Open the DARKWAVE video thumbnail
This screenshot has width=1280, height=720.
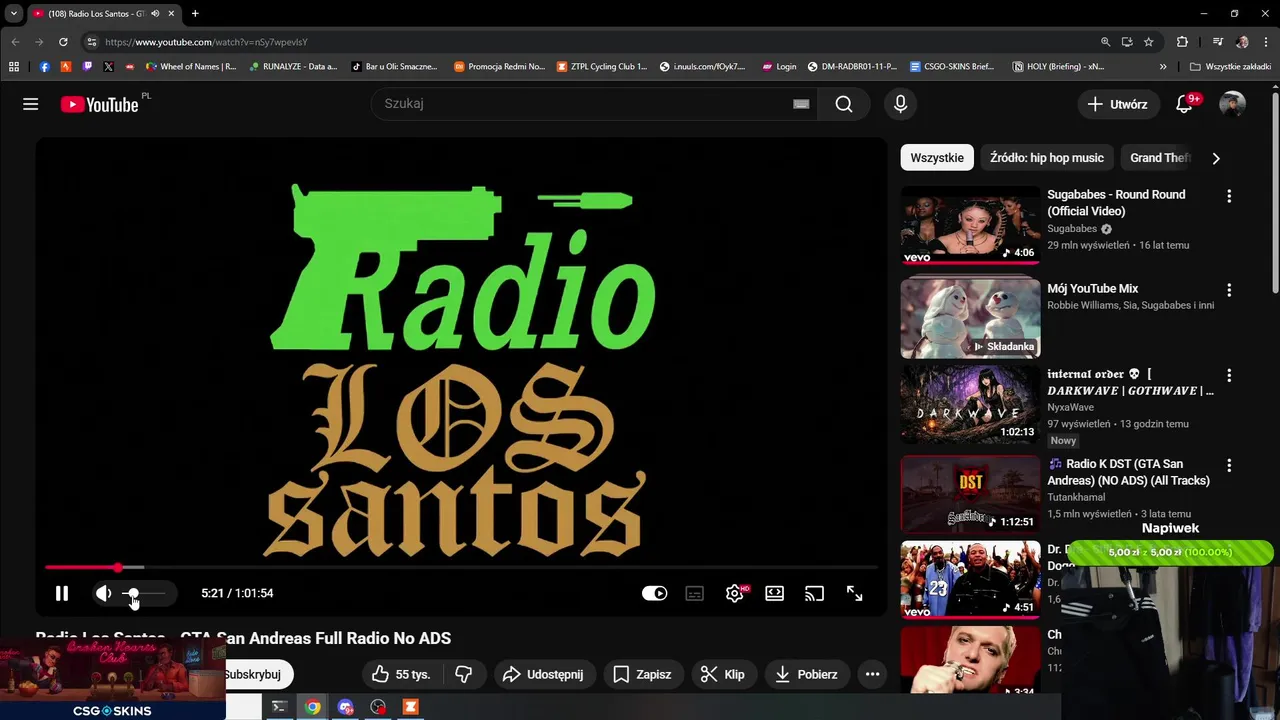click(970, 404)
